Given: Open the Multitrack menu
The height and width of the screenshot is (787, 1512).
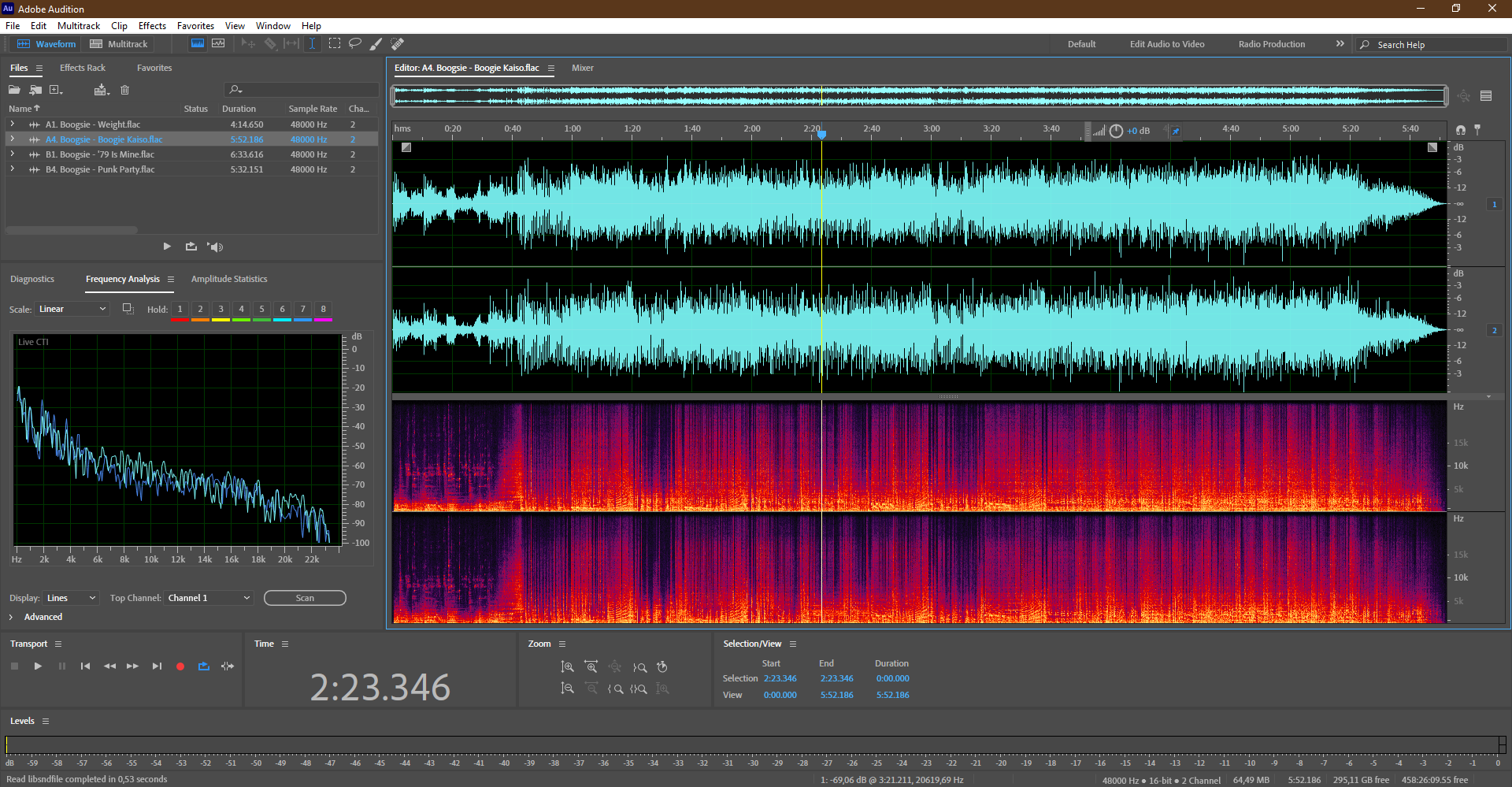Looking at the screenshot, I should tap(79, 26).
